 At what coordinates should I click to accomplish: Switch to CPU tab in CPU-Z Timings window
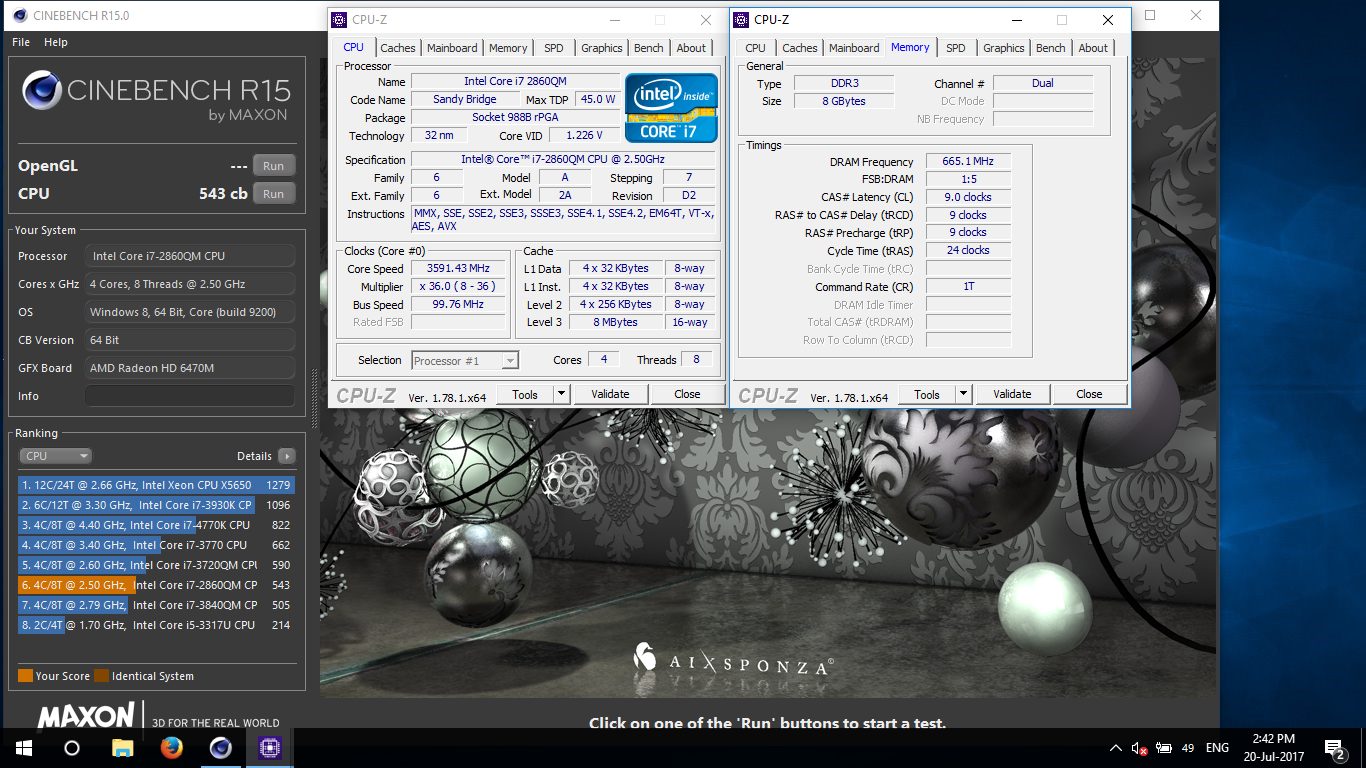756,48
